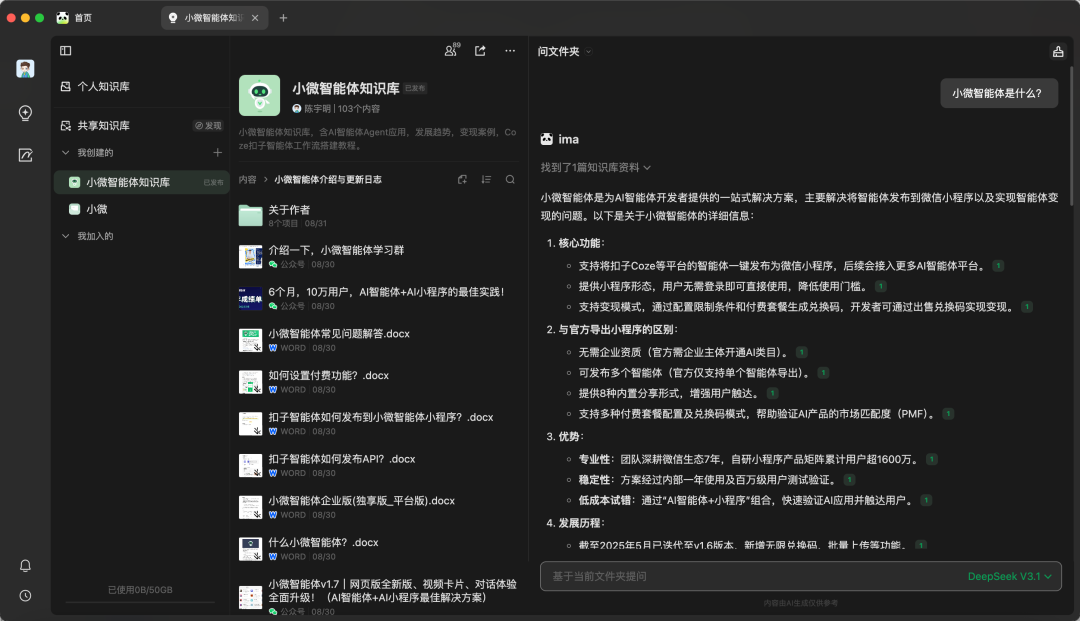Click thumbnail of 如何设置付费功能？.docx
This screenshot has width=1080, height=621.
[251, 382]
